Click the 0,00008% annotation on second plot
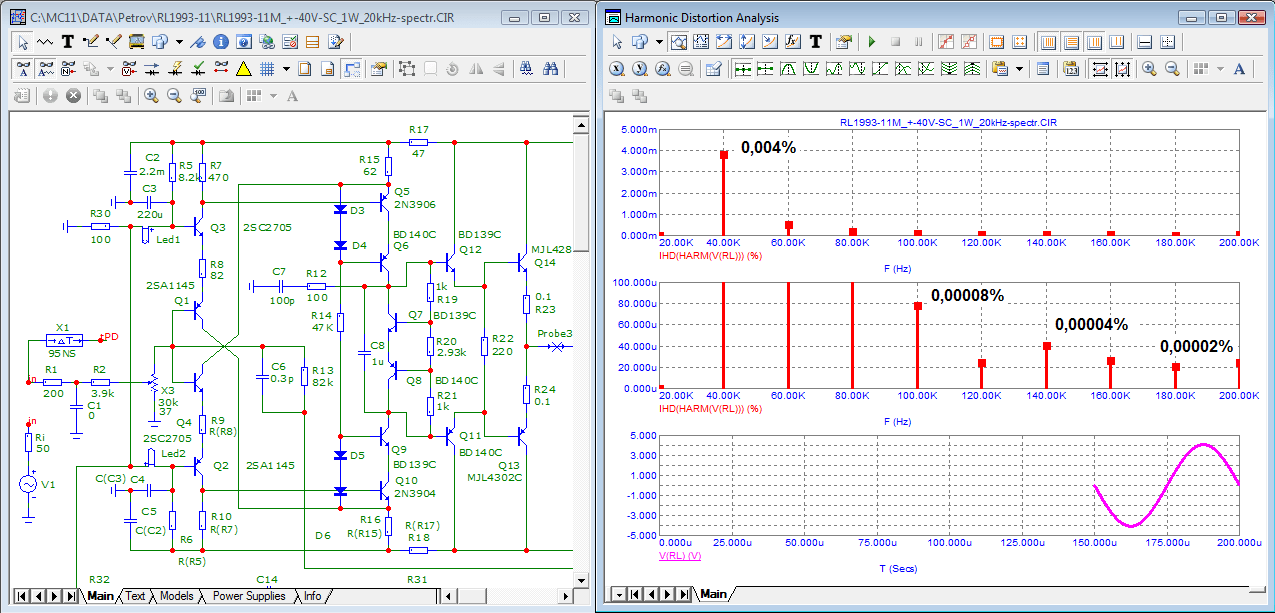The image size is (1275, 613). pos(967,295)
